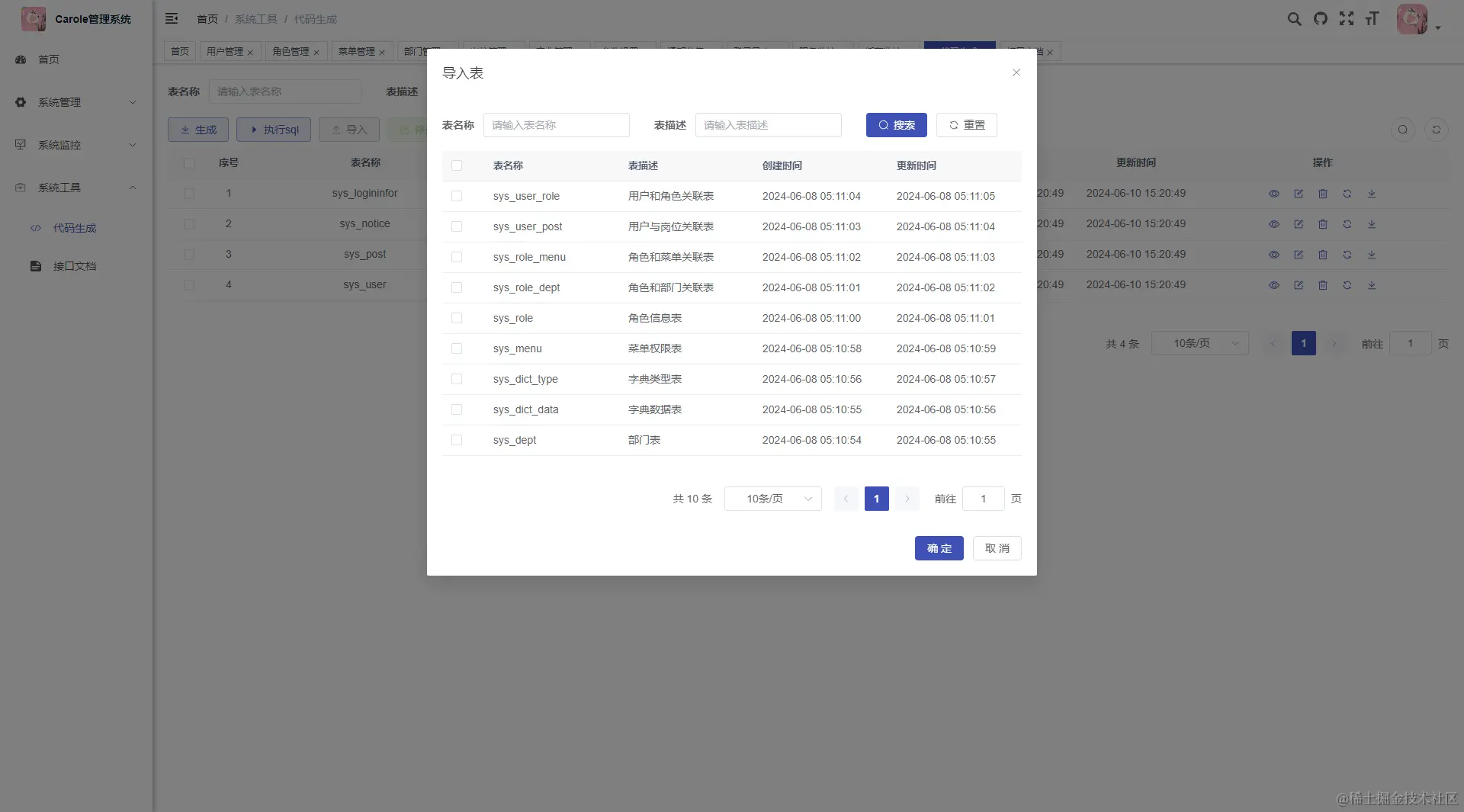This screenshot has height=812, width=1464.
Task: Click the 搜索 button in dialog
Action: click(x=897, y=125)
